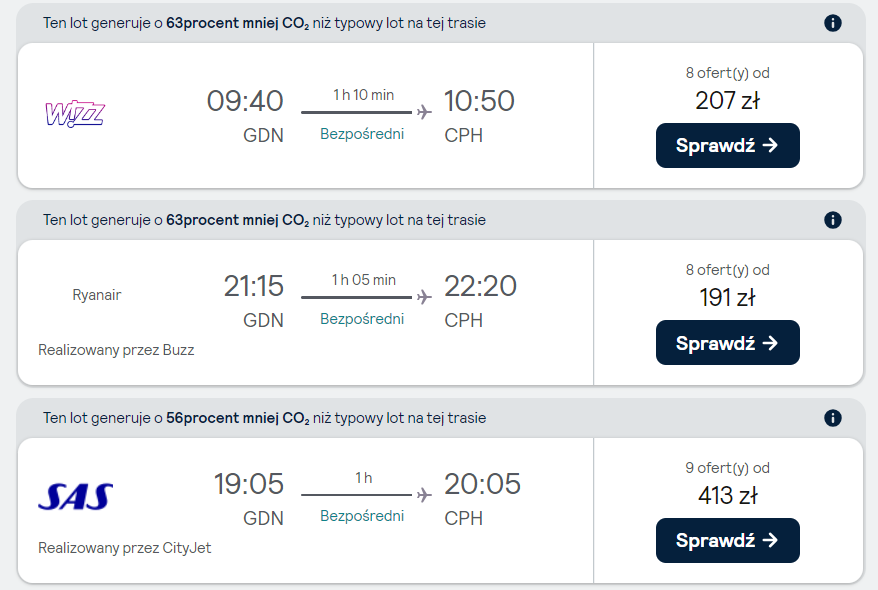Click the 207 zł price on Wizz flight

click(x=727, y=100)
